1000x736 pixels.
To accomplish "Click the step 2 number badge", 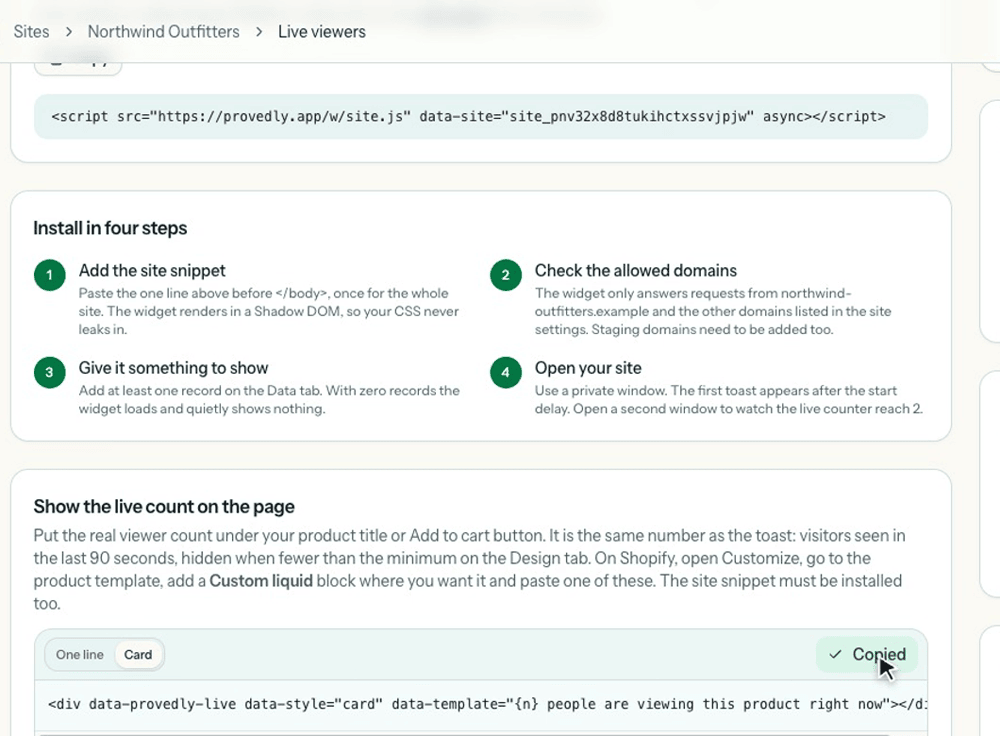I will pos(506,276).
